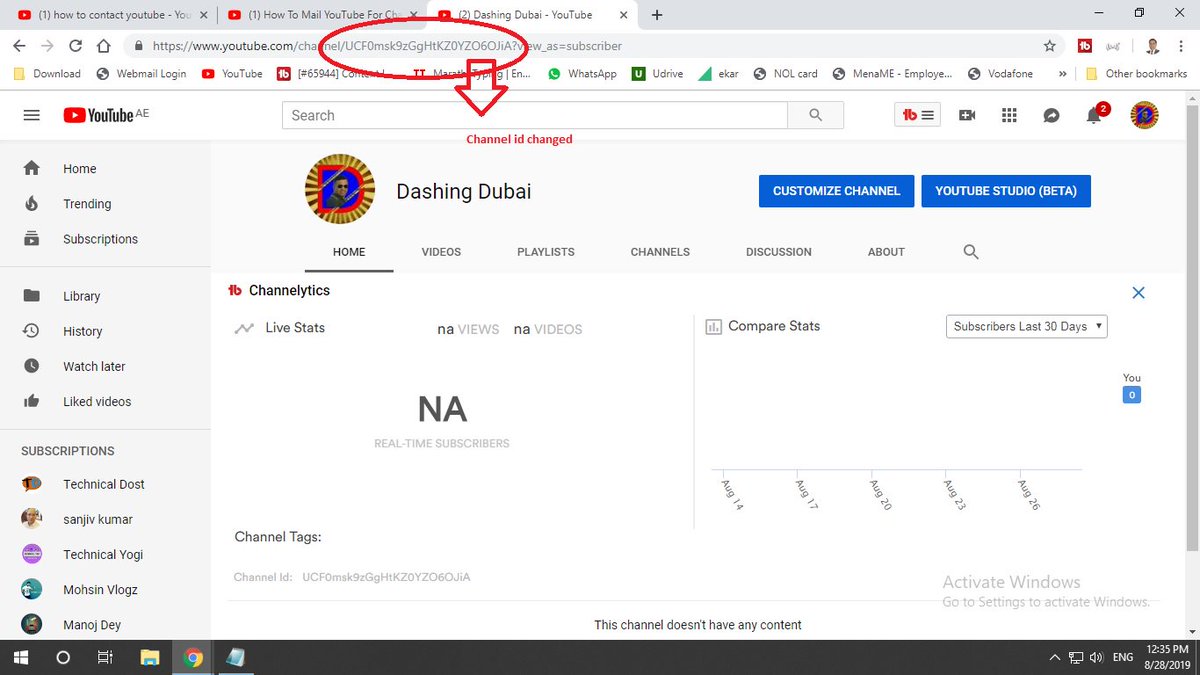
Task: Open the YouTube apps grid
Action: point(1009,115)
